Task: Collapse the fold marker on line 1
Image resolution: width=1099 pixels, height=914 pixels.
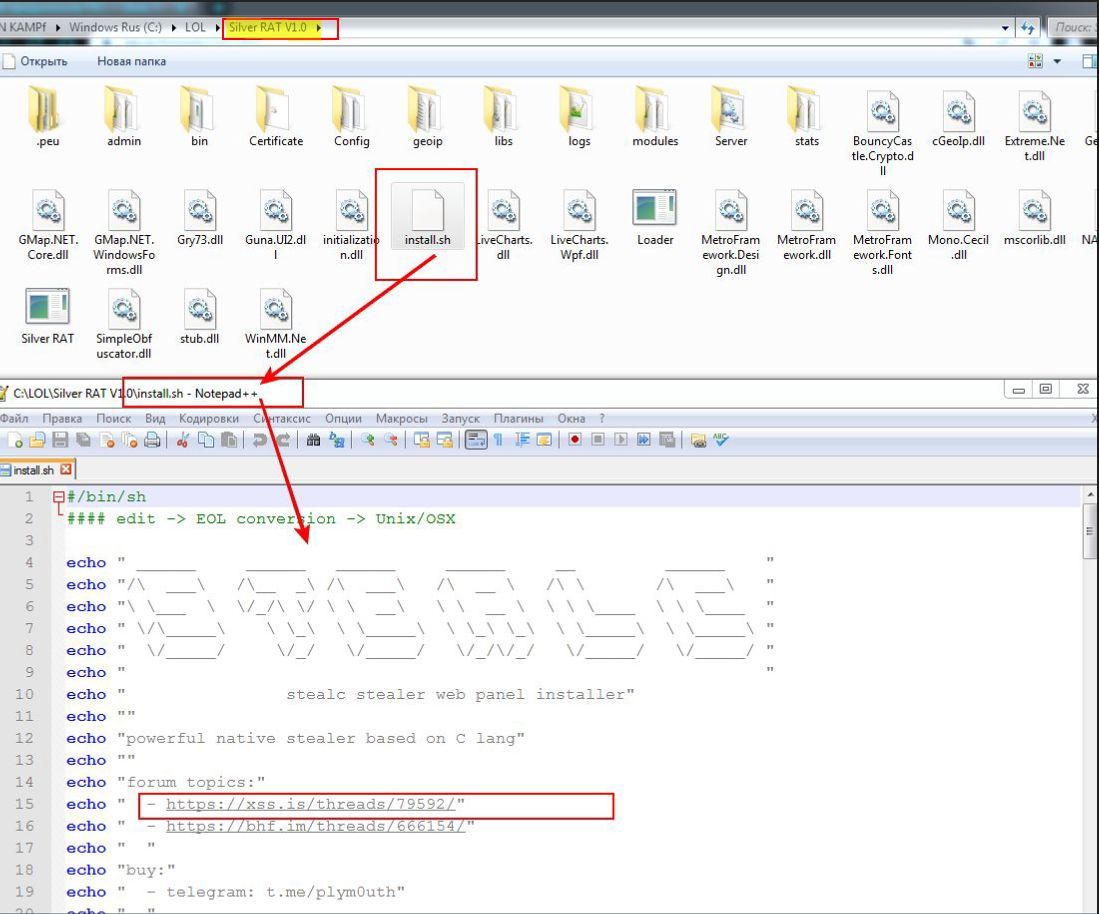Action: click(x=58, y=497)
